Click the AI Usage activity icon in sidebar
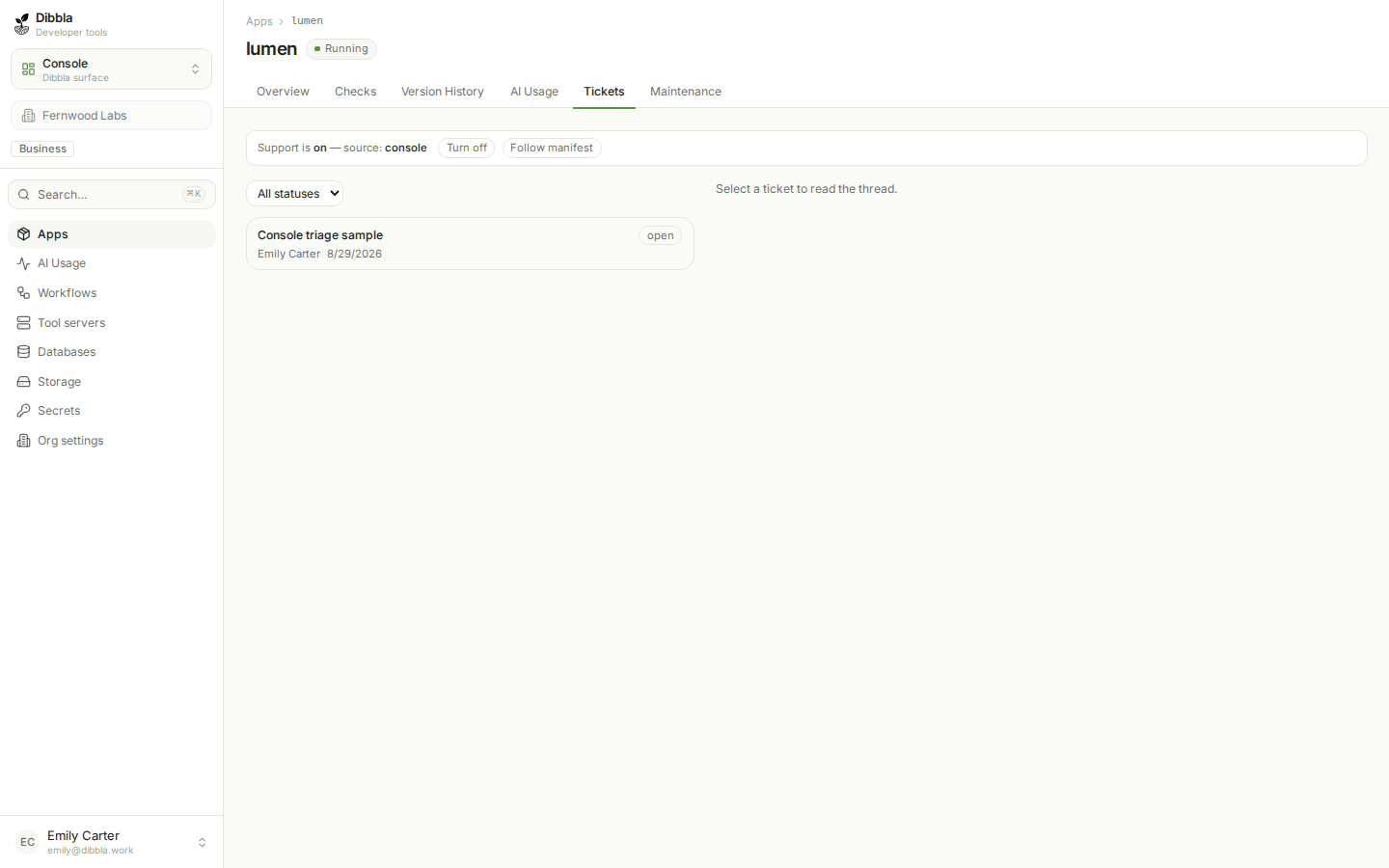The image size is (1389, 868). (x=24, y=263)
